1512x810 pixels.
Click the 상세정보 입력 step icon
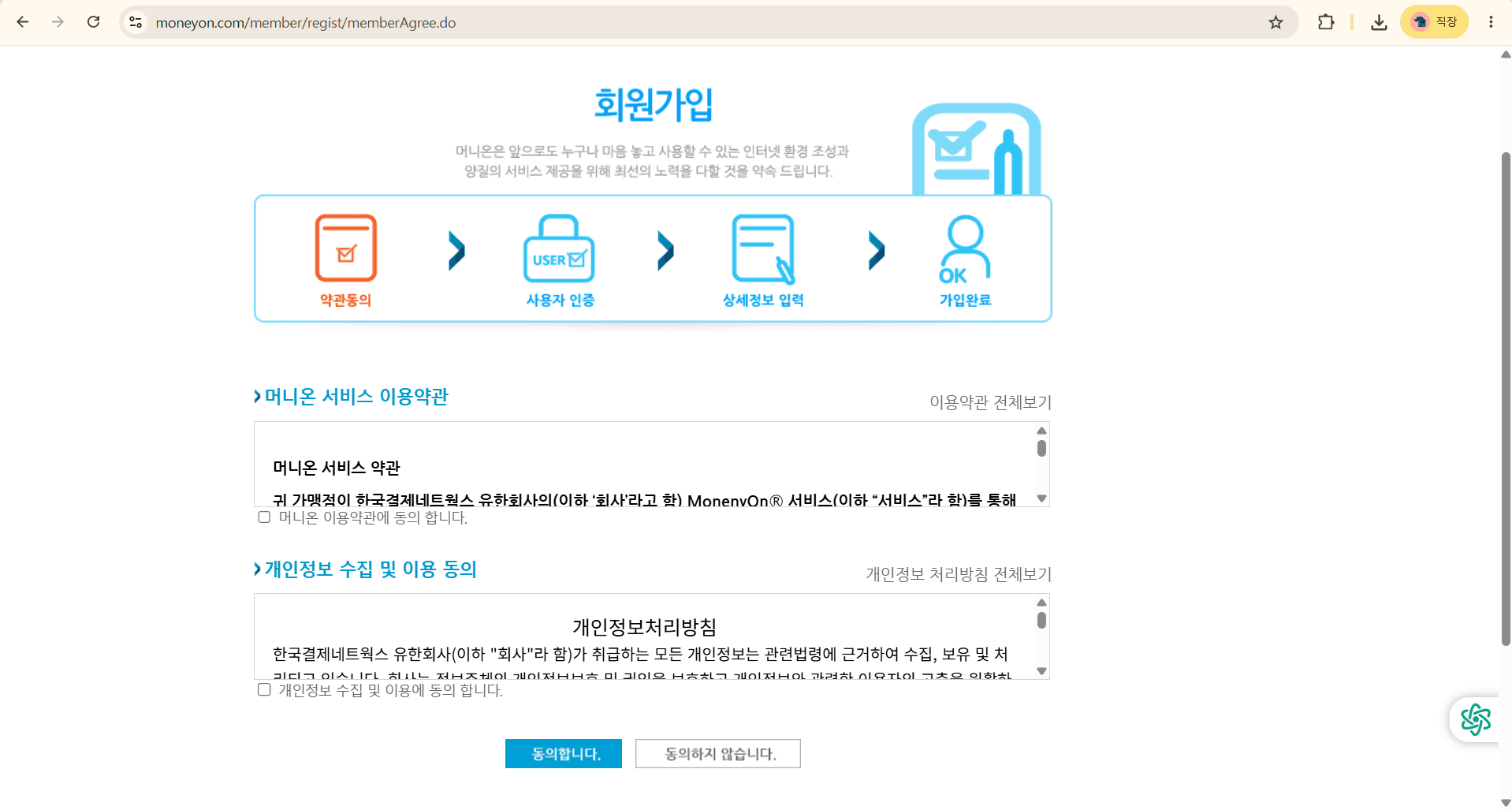click(x=763, y=248)
